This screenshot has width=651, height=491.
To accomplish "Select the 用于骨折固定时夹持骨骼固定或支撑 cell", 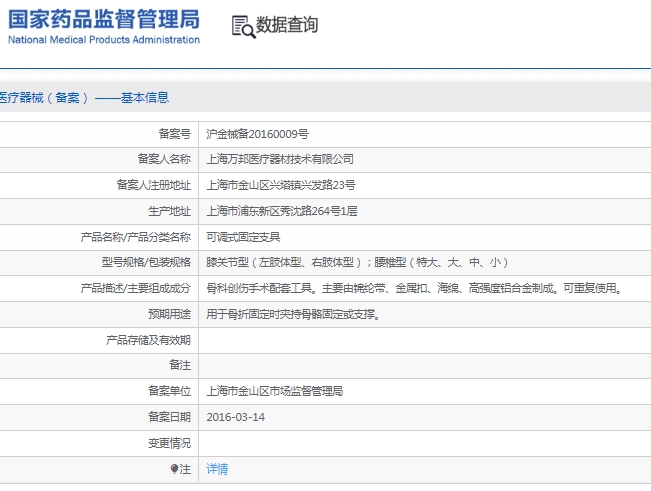I will tap(293, 314).
